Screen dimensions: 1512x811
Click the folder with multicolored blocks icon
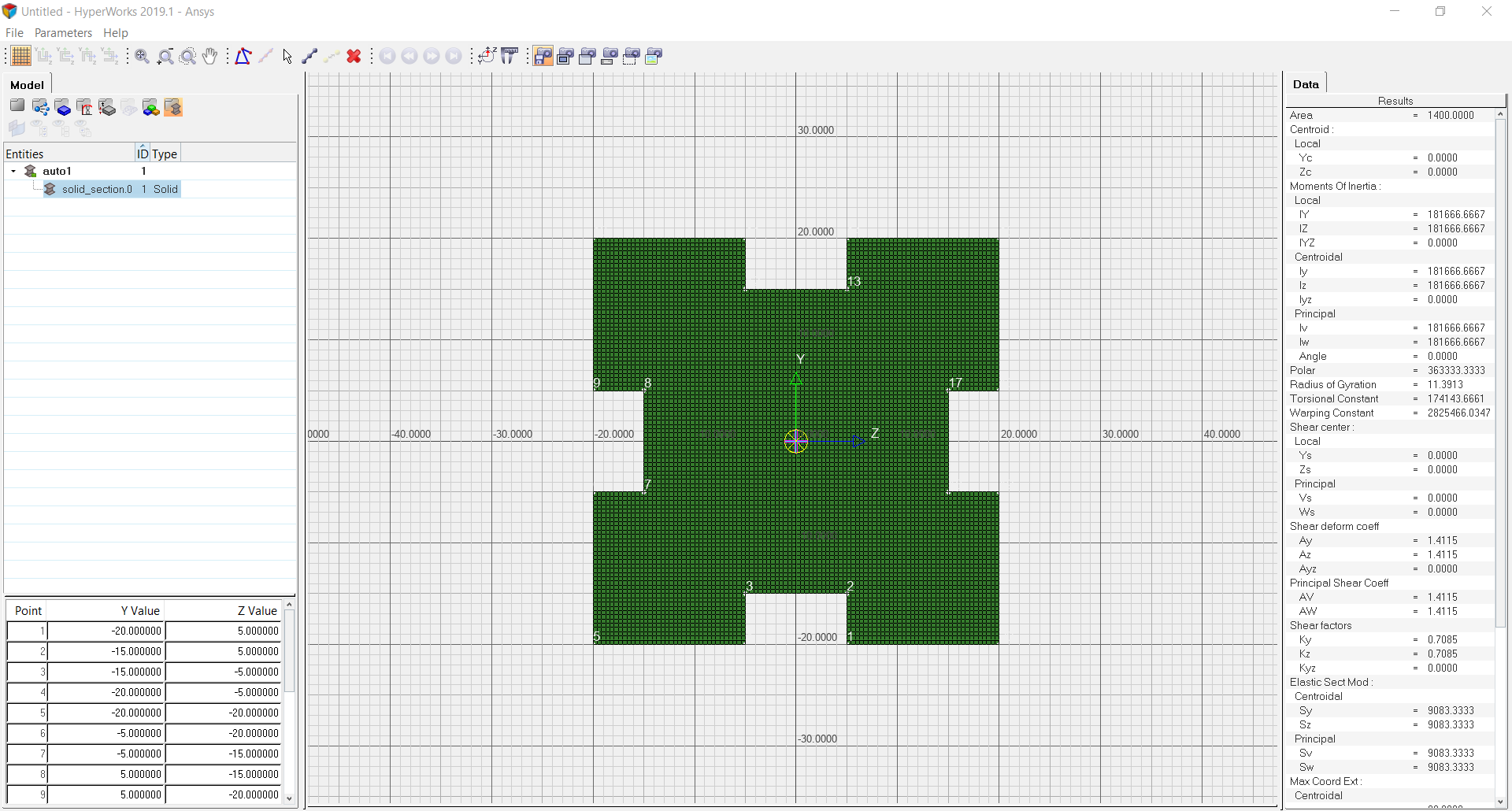151,107
